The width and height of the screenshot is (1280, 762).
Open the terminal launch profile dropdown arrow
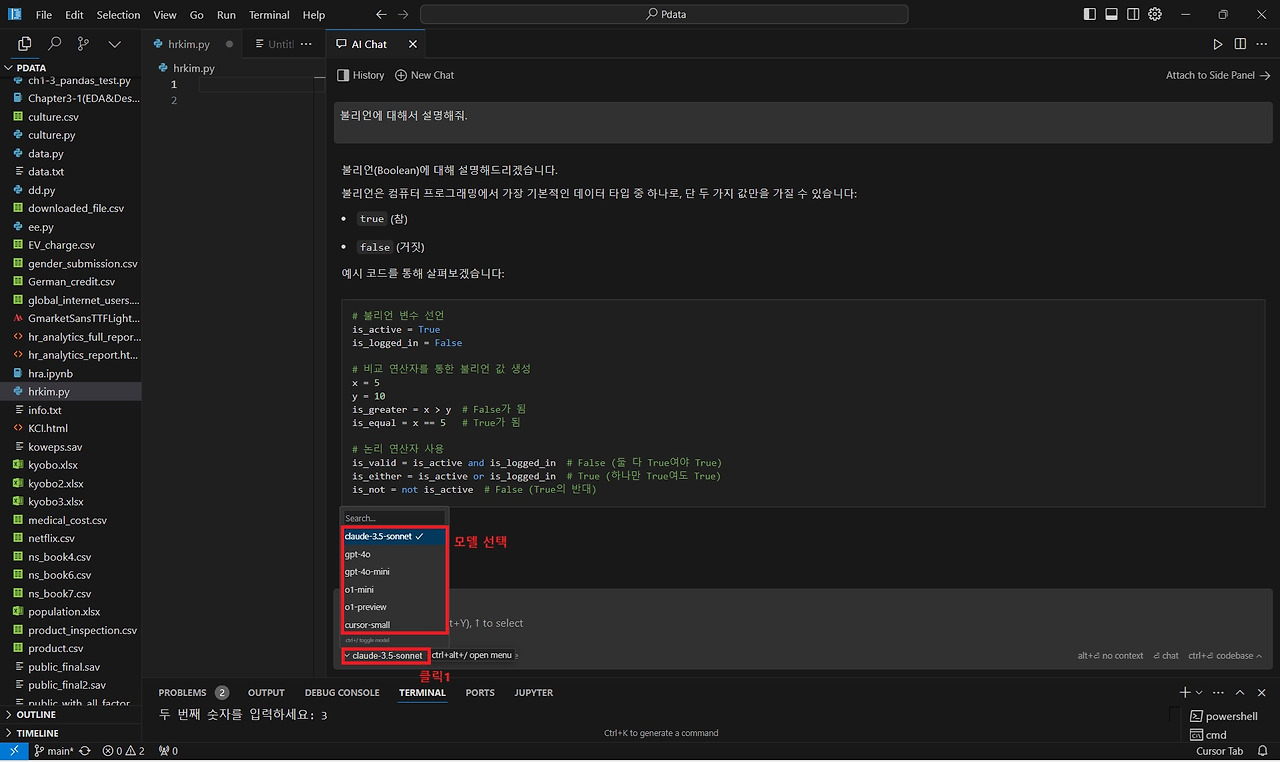(1199, 692)
